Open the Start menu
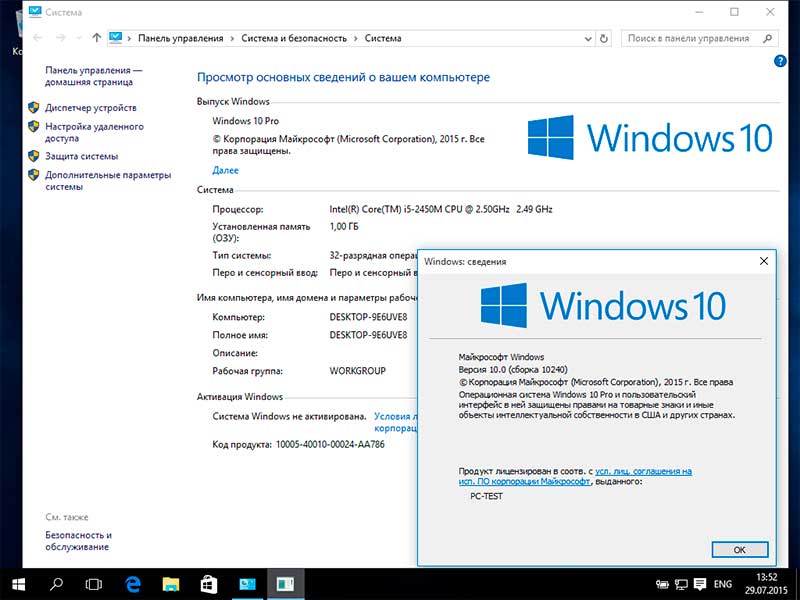This screenshot has height=600, width=800. click(18, 584)
